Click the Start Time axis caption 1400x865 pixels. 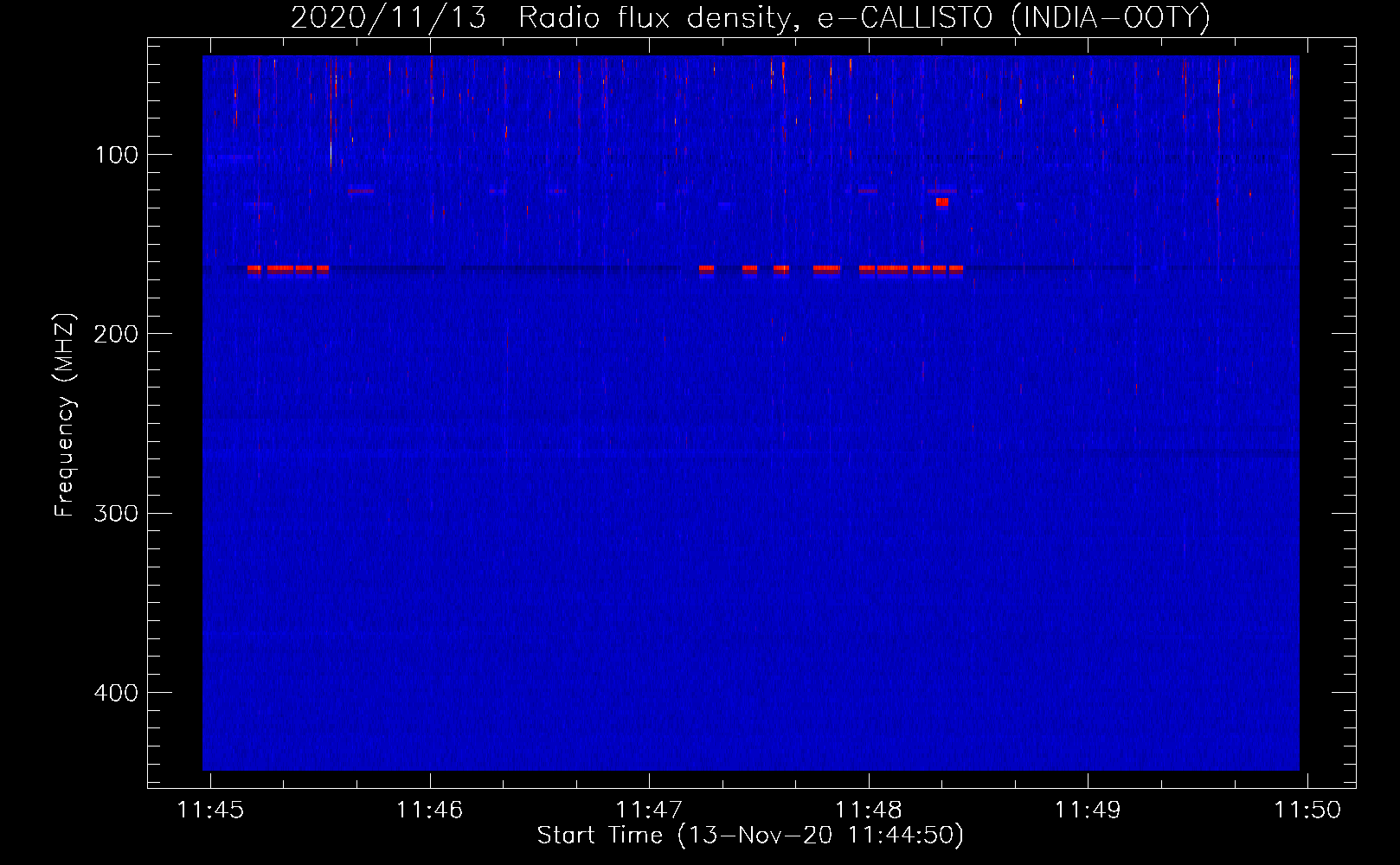click(749, 836)
